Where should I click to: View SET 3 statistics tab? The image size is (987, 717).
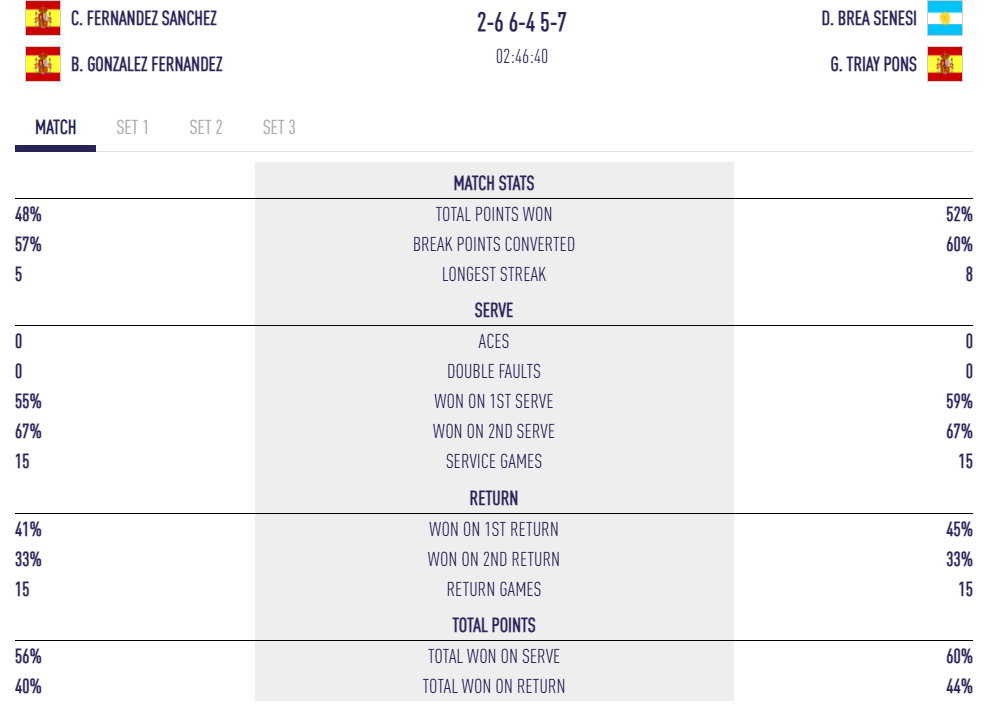click(279, 127)
